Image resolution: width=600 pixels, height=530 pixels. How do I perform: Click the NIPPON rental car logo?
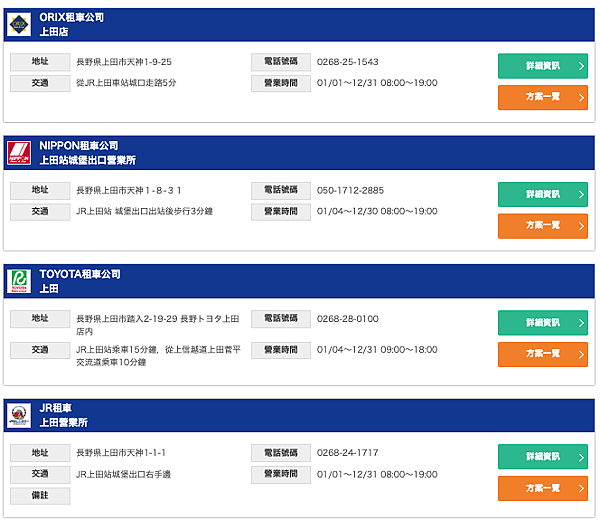click(x=19, y=153)
